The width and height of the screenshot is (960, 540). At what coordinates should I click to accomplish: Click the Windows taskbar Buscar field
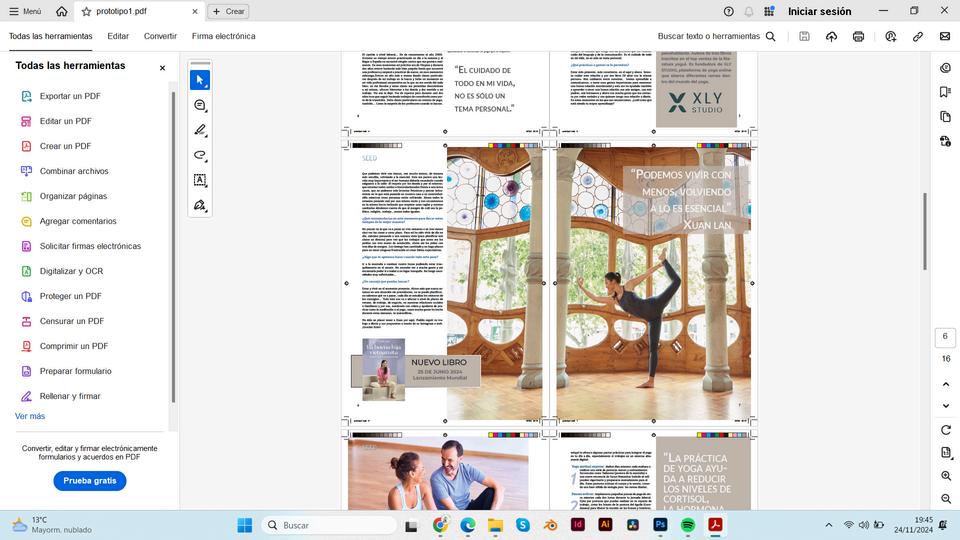pos(329,525)
